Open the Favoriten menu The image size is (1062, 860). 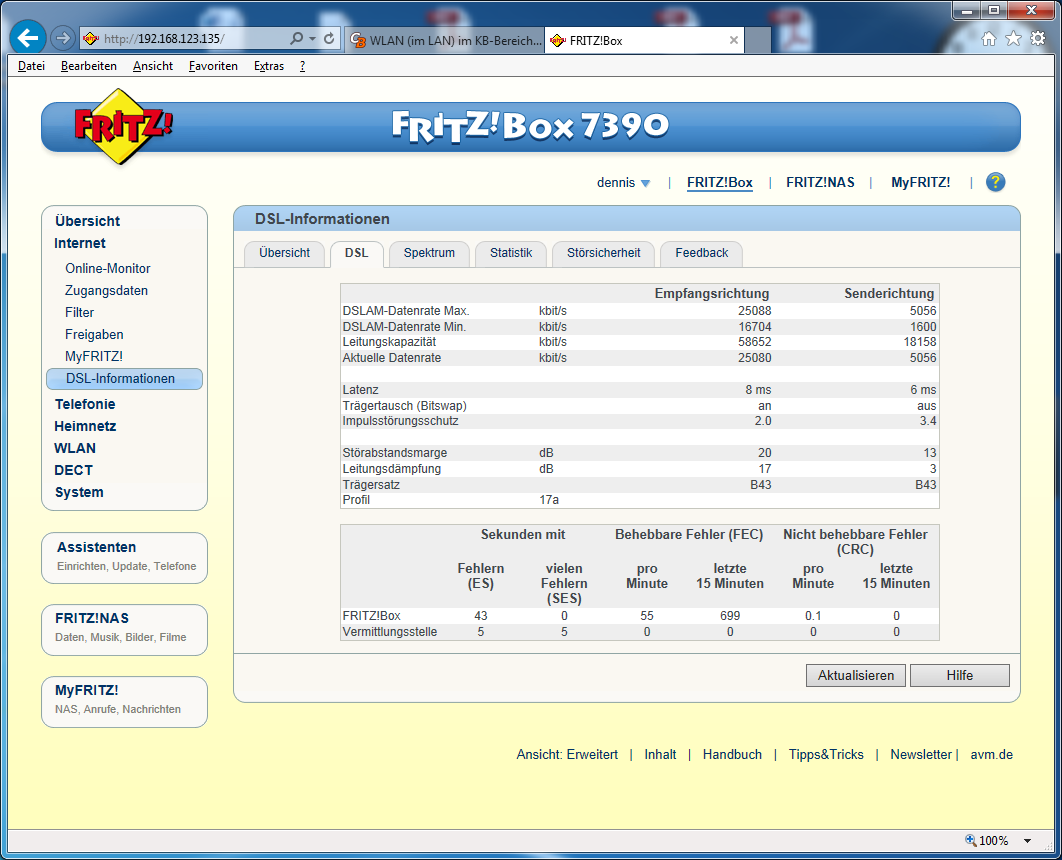213,66
